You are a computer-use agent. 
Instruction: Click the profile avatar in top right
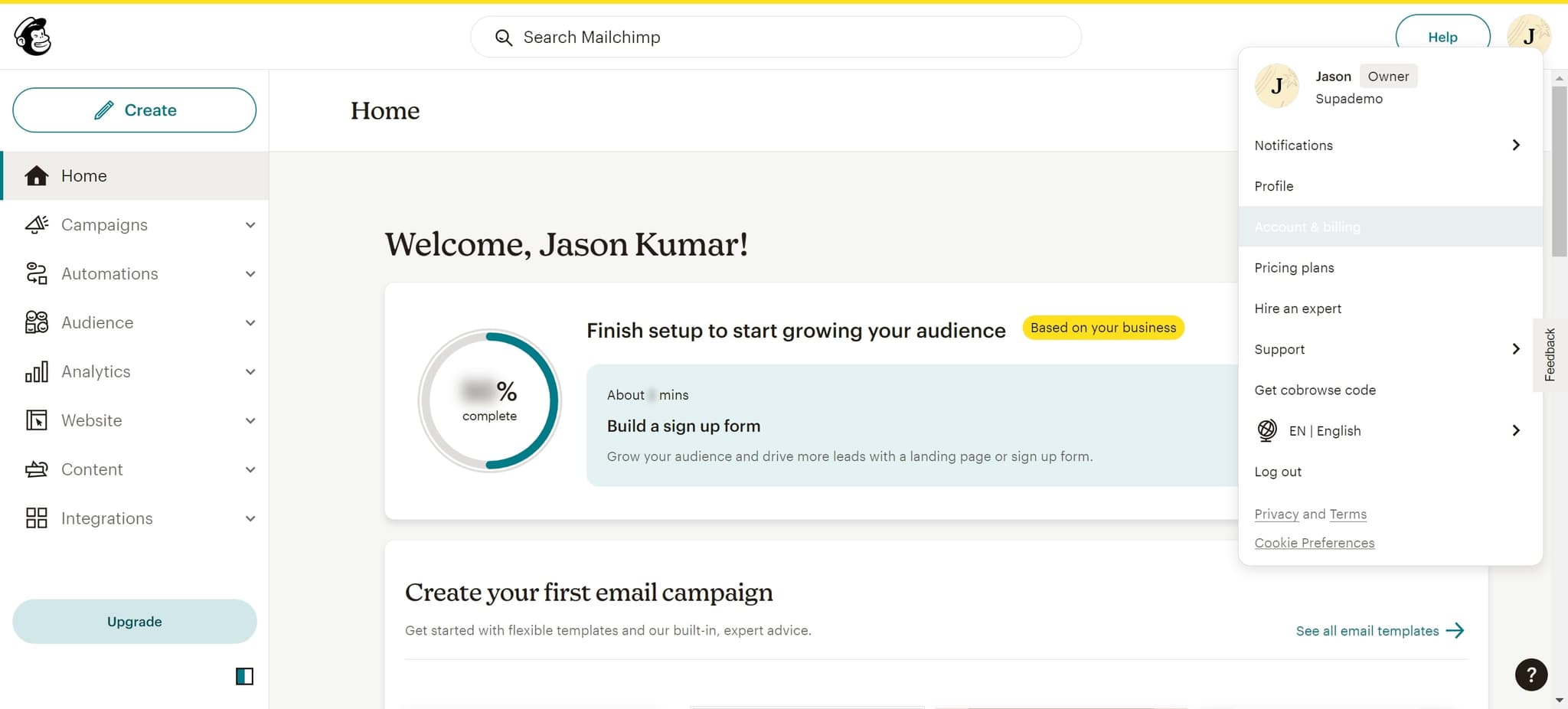1527,36
